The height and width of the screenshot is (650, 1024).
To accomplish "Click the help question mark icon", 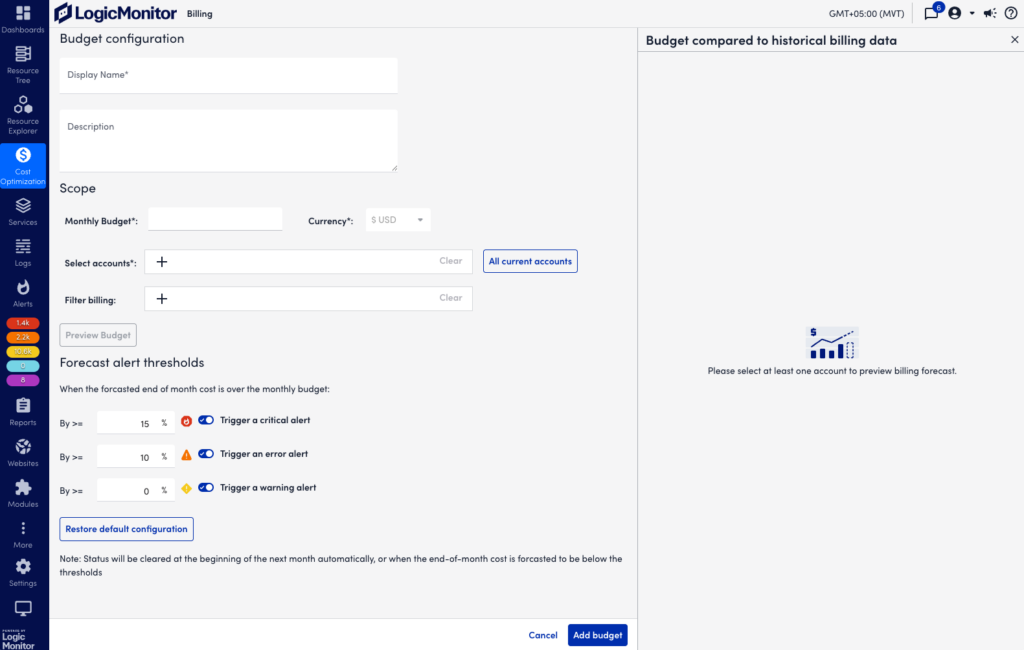I will coord(1010,12).
